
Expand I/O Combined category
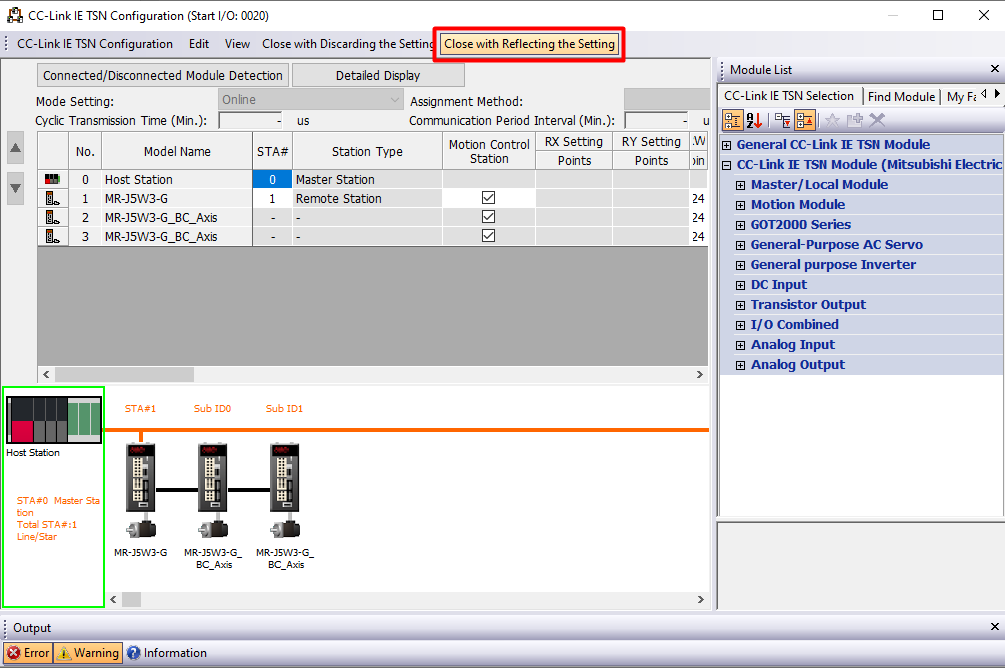pos(740,325)
